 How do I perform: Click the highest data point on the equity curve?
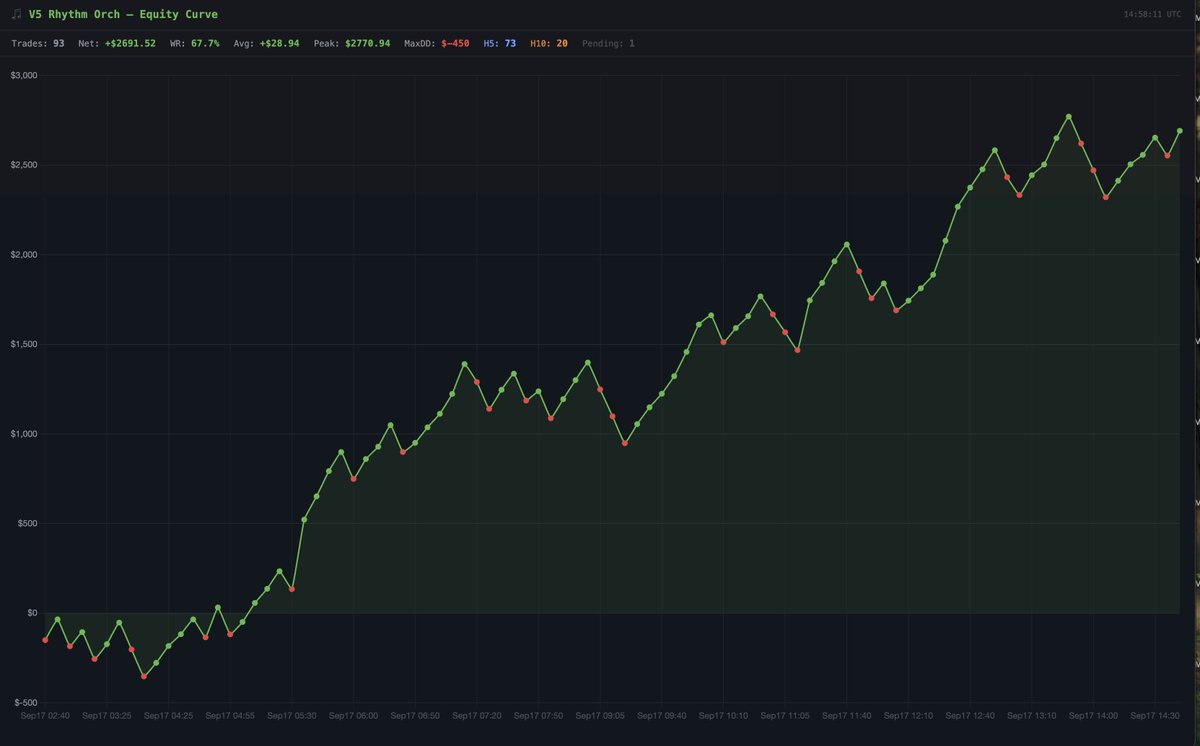click(x=1069, y=116)
